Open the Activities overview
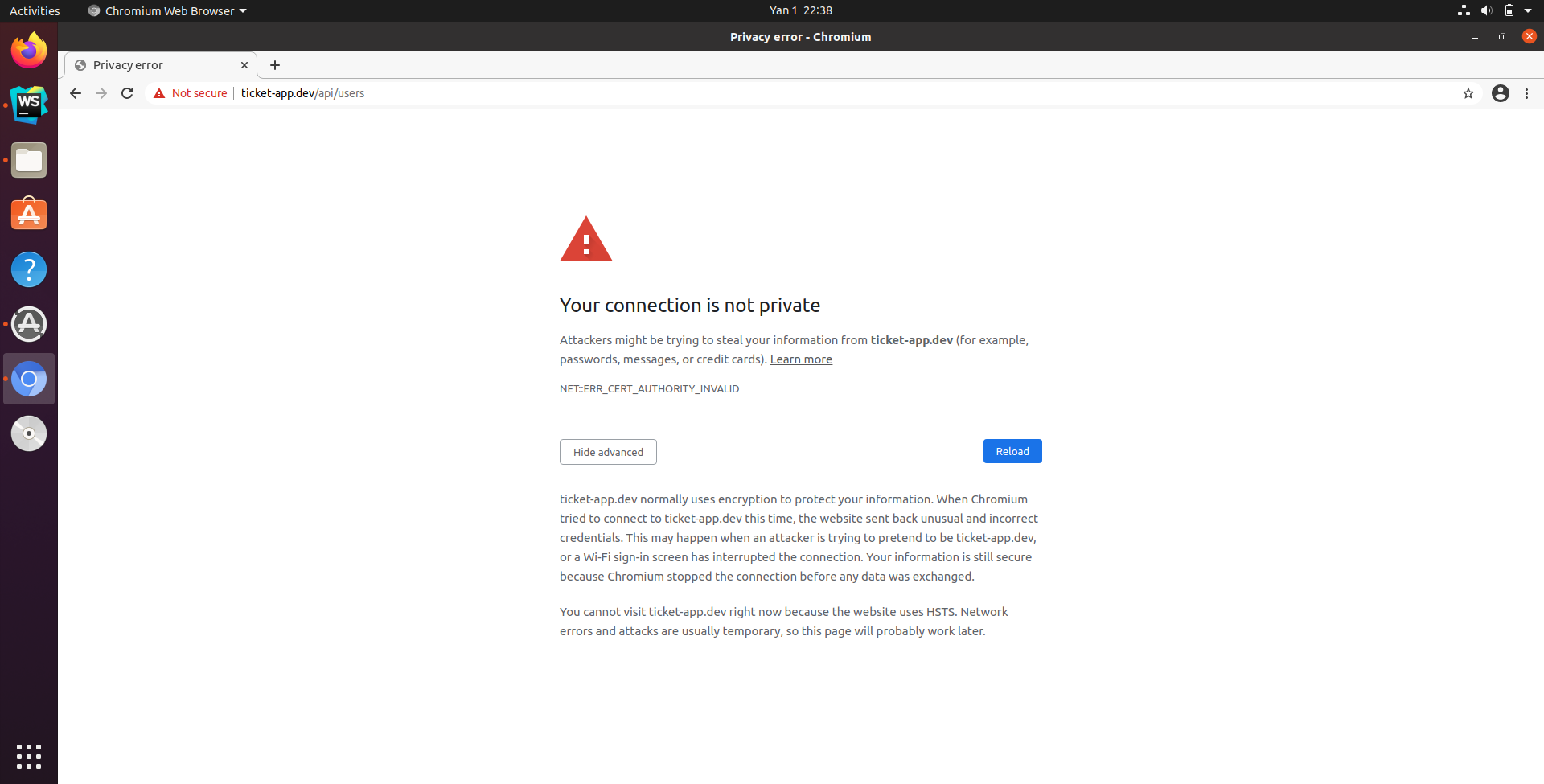Image resolution: width=1544 pixels, height=784 pixels. pyautogui.click(x=35, y=10)
